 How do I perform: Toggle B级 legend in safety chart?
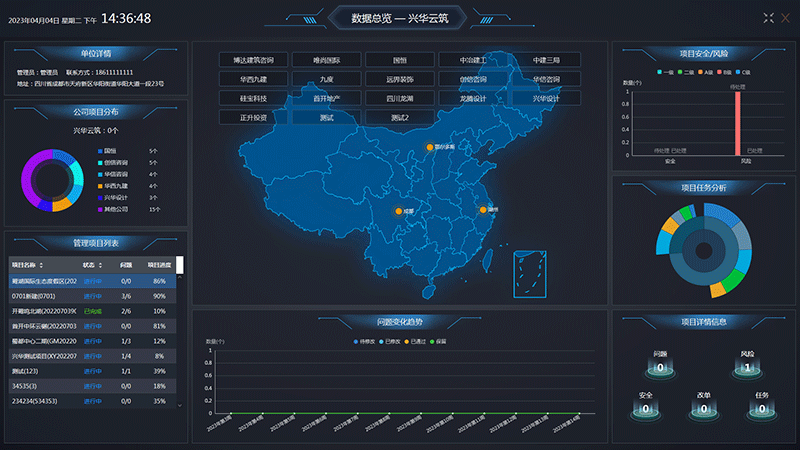(x=724, y=72)
